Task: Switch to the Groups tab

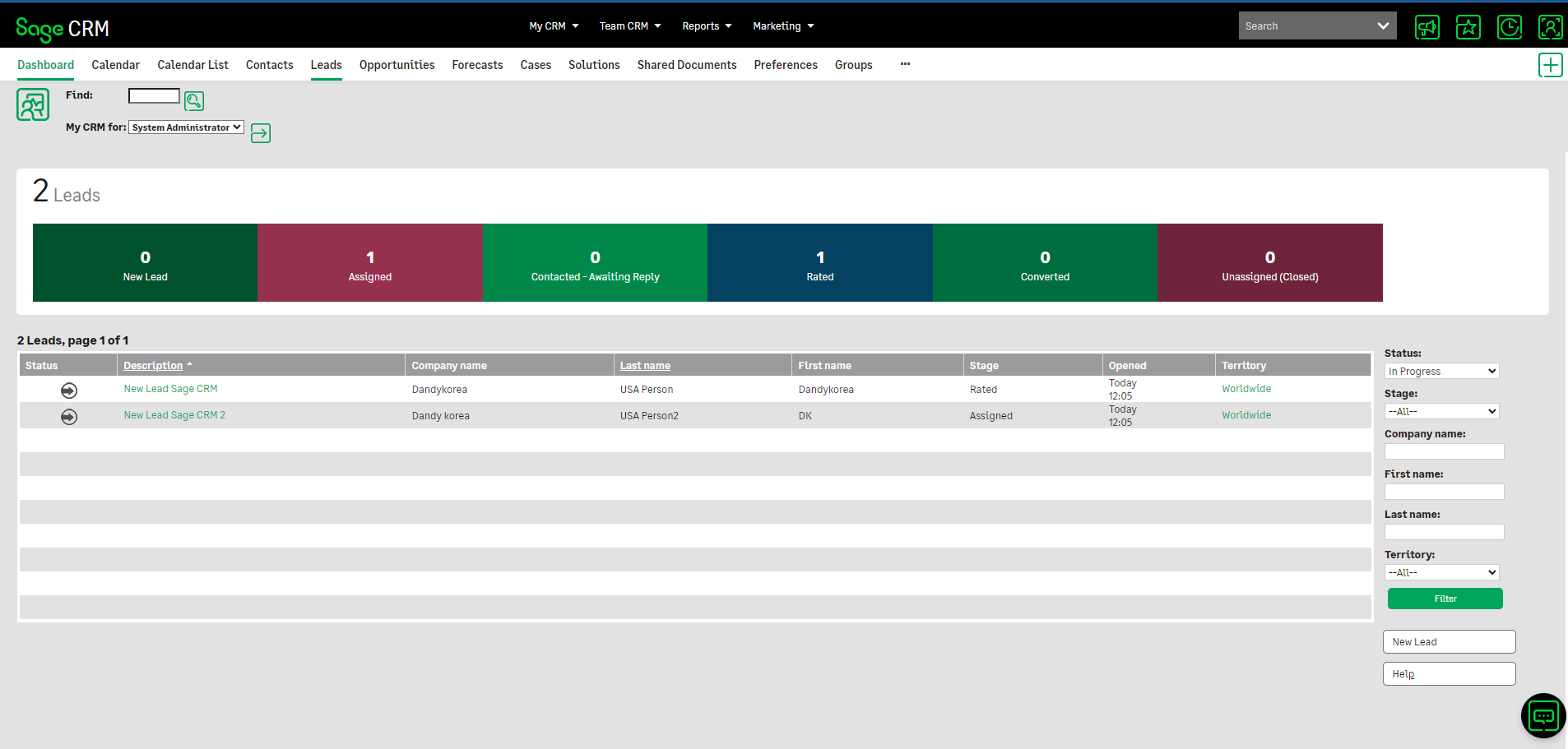Action: pyautogui.click(x=853, y=65)
